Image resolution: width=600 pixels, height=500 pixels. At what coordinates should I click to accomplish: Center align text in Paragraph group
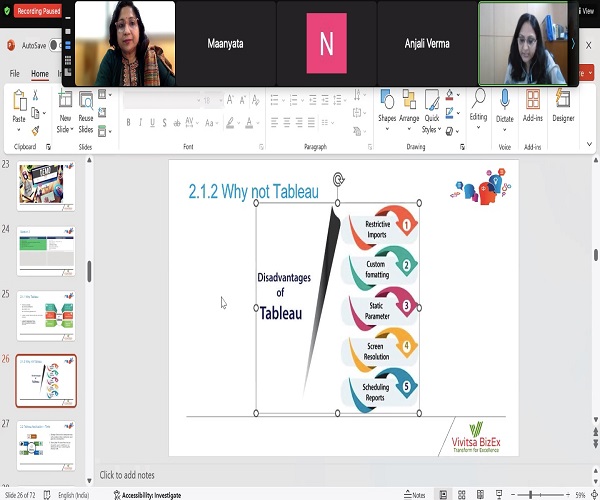point(287,122)
